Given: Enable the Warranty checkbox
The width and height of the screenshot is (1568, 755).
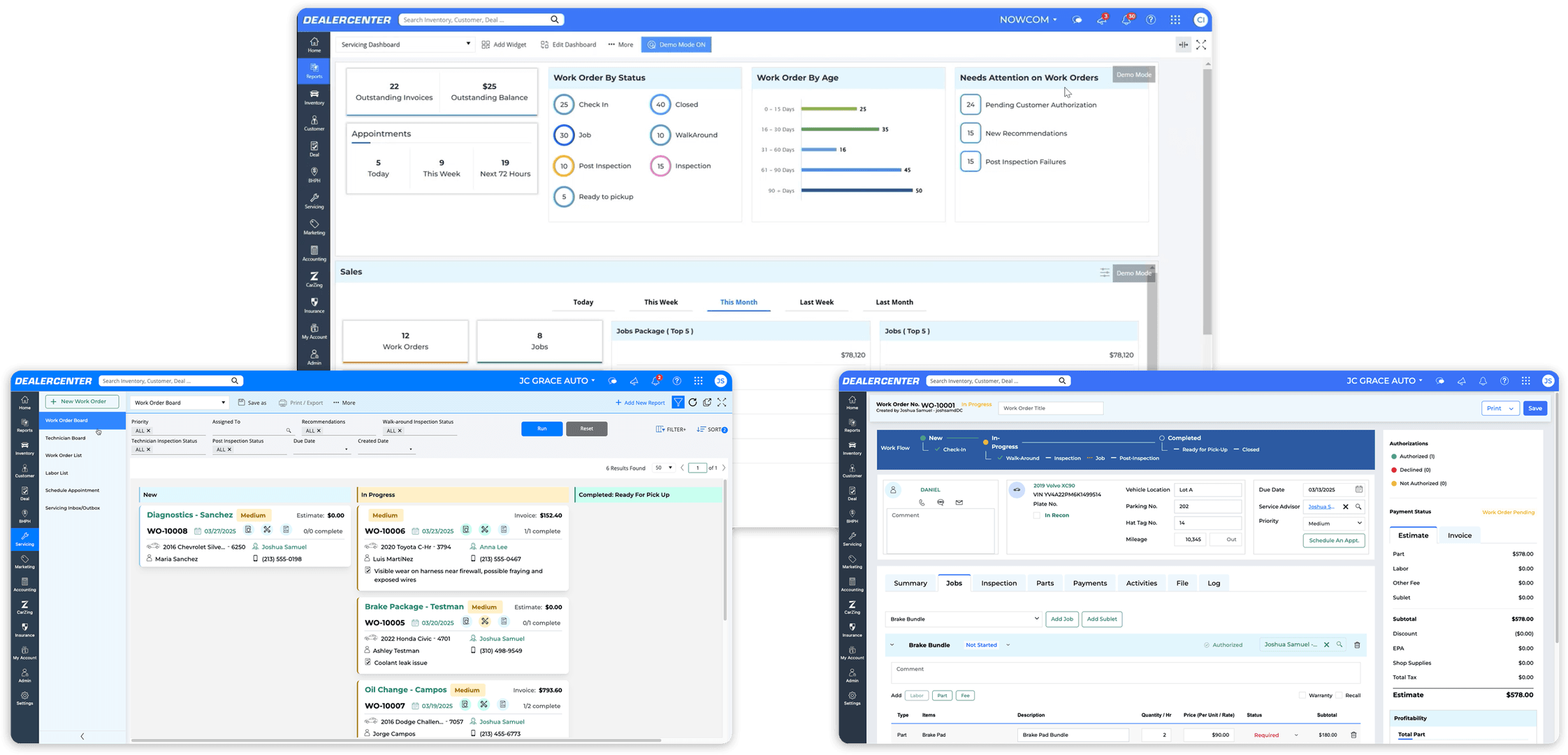Looking at the screenshot, I should (x=1302, y=696).
